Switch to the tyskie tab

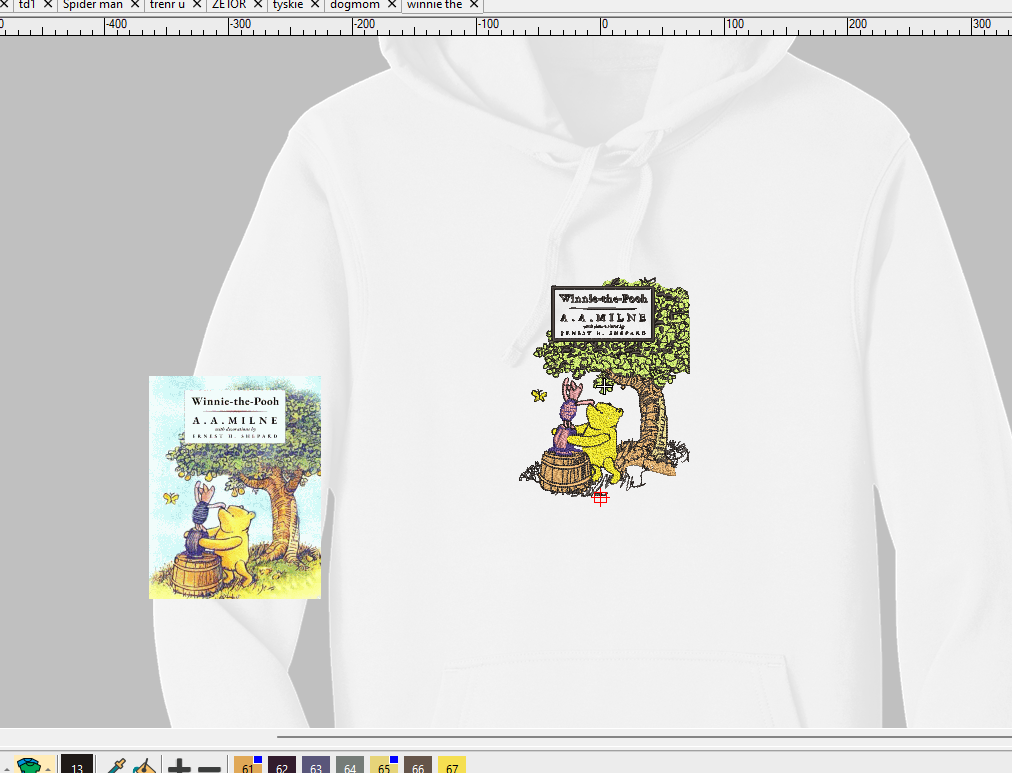[288, 5]
